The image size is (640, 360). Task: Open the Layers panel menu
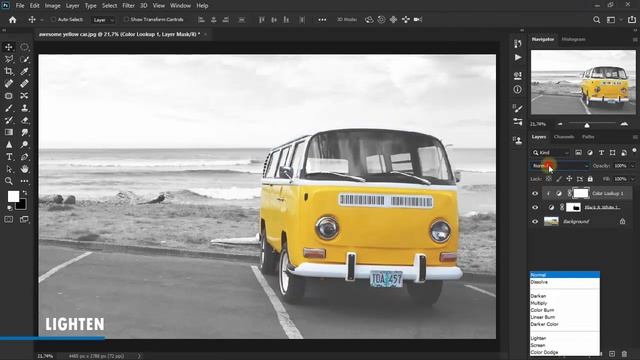(635, 137)
